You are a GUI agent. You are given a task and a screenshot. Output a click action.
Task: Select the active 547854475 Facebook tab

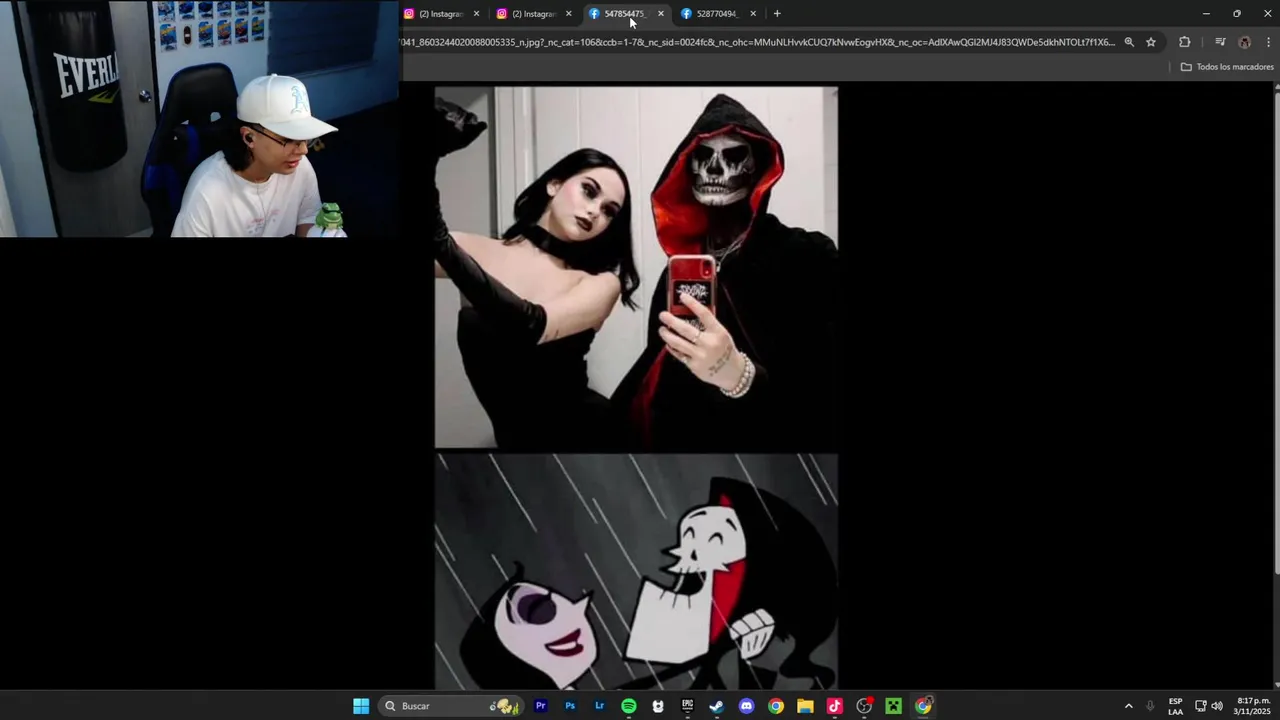click(623, 14)
